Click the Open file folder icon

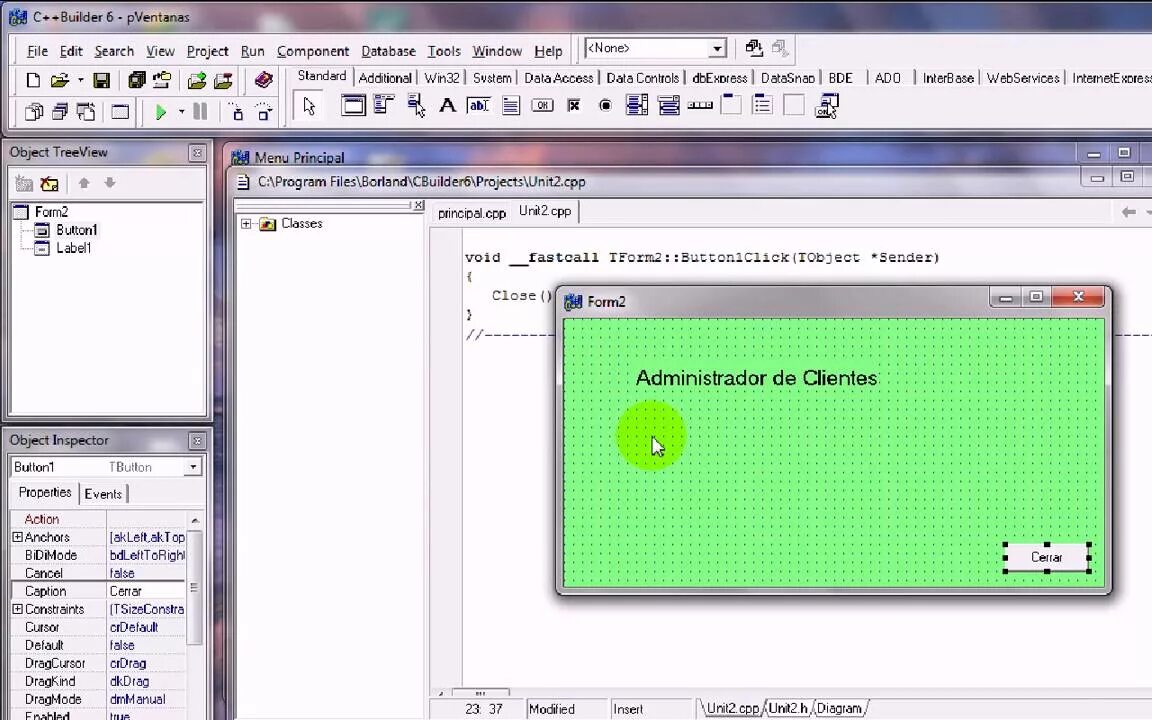click(60, 80)
